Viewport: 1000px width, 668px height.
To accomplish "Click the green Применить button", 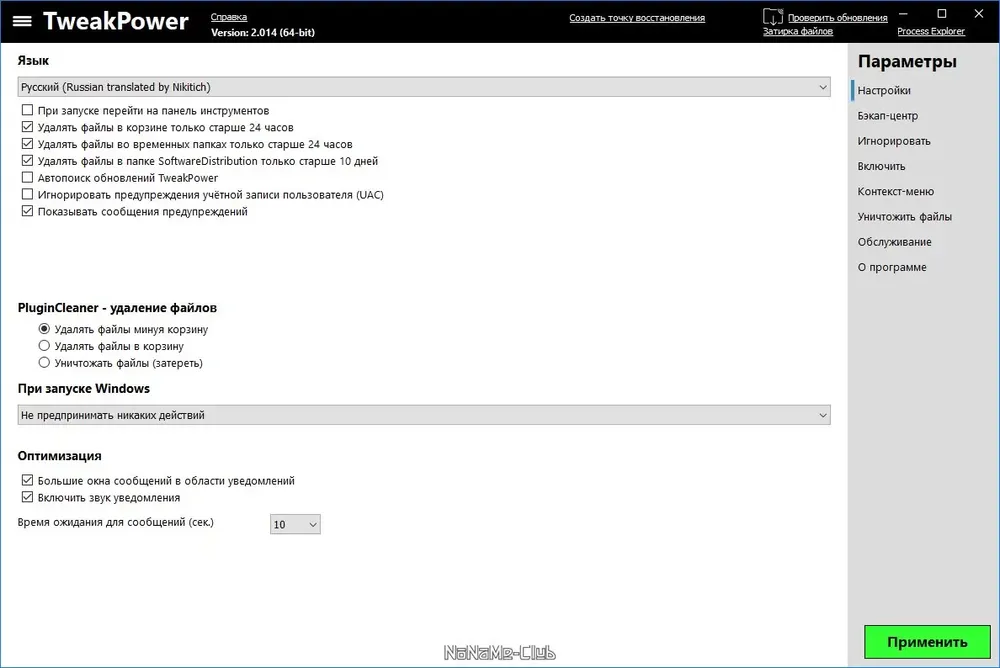I will (927, 642).
